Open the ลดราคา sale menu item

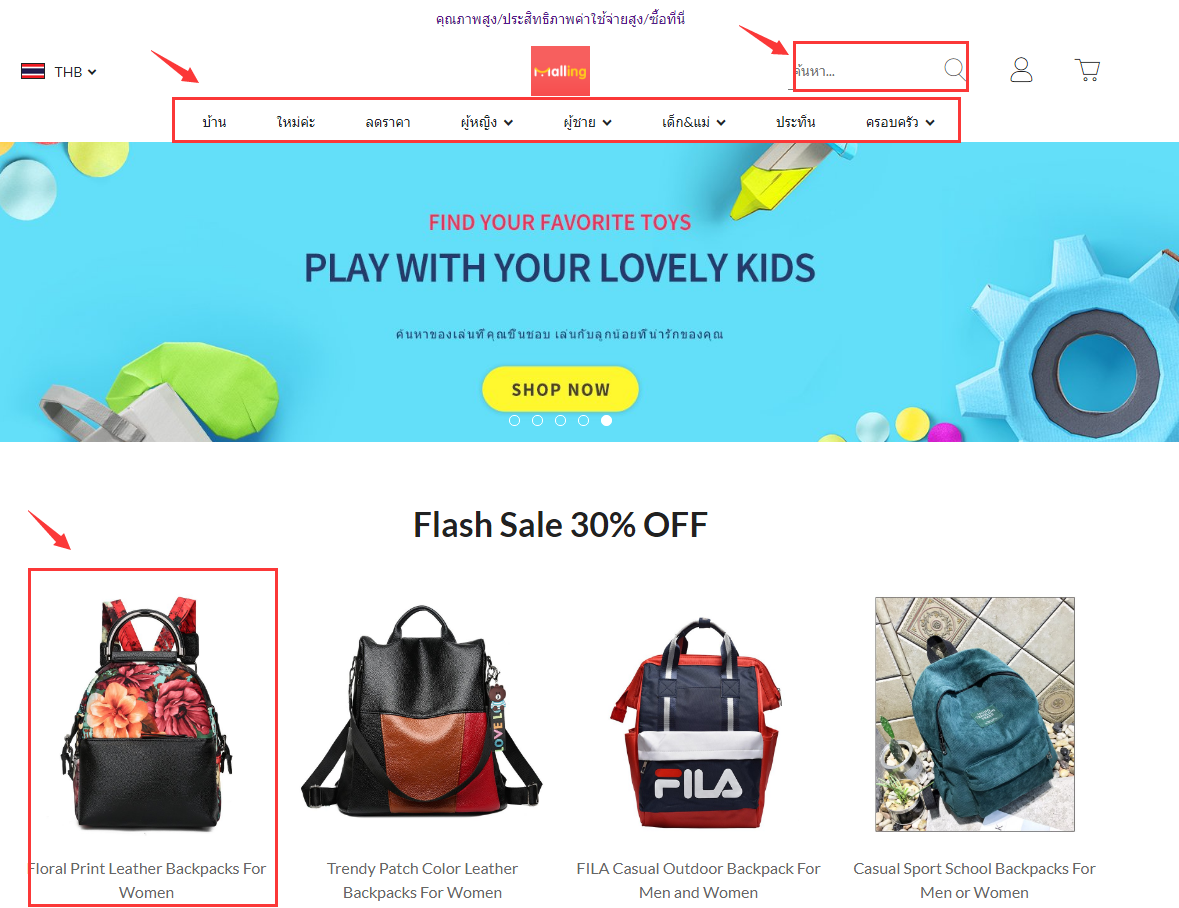388,122
